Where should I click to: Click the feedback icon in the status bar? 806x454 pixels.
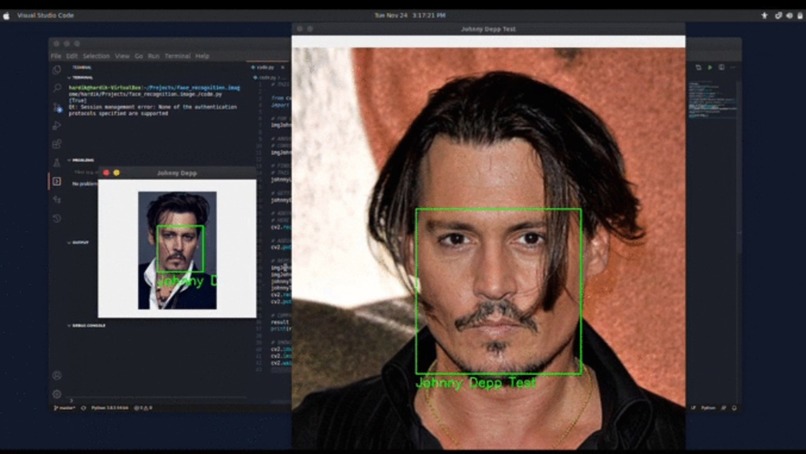pyautogui.click(x=724, y=408)
